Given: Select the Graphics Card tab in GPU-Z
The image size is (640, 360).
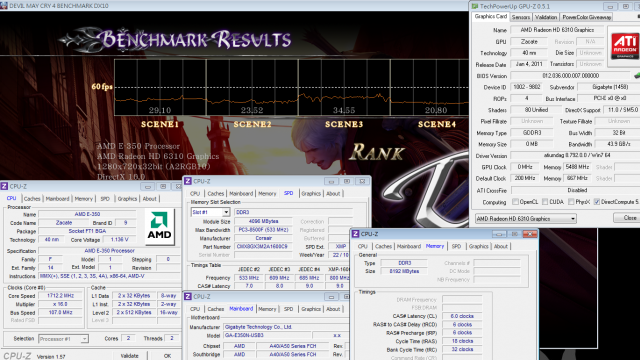Looking at the screenshot, I should click(x=491, y=16).
